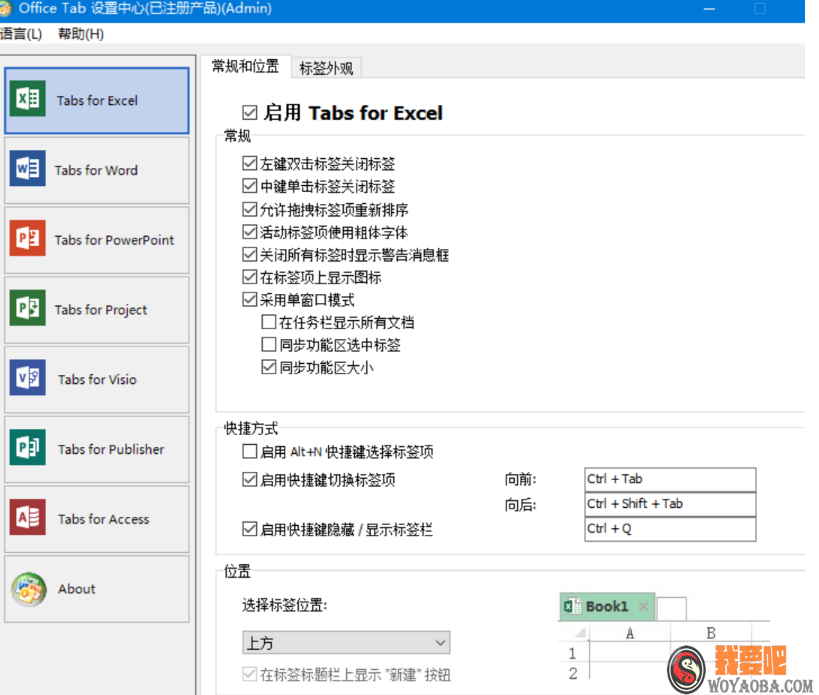Toggle 启用快捷键隐藏/显示标签栏 checkbox
The height and width of the screenshot is (695, 819).
coord(250,529)
